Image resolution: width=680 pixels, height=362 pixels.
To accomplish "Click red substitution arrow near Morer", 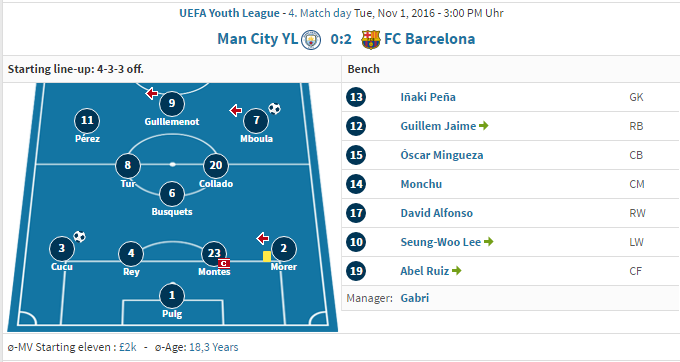I will click(x=262, y=238).
